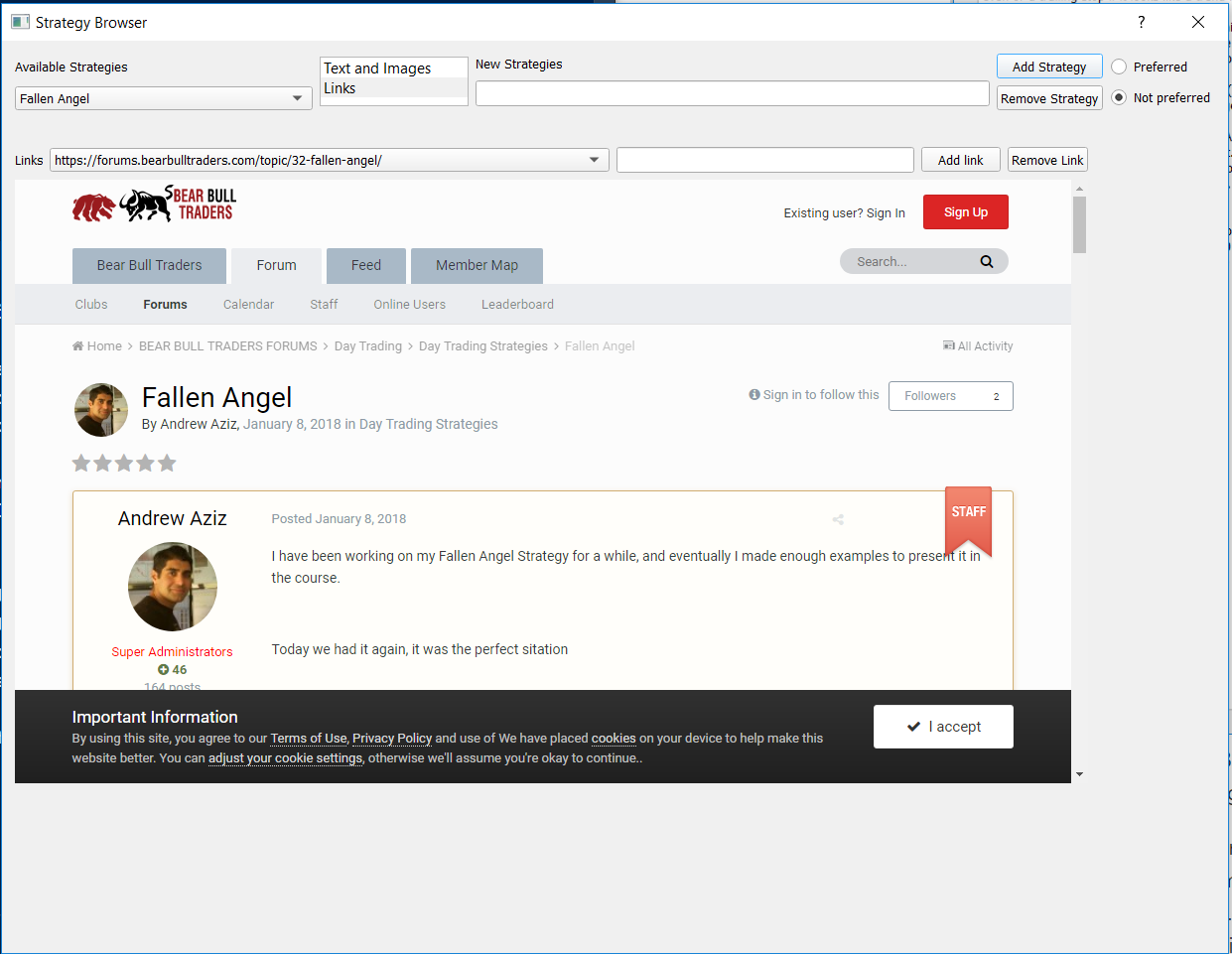The width and height of the screenshot is (1232, 954).
Task: Click the web view vertical scrollbar thumb
Action: (1079, 224)
